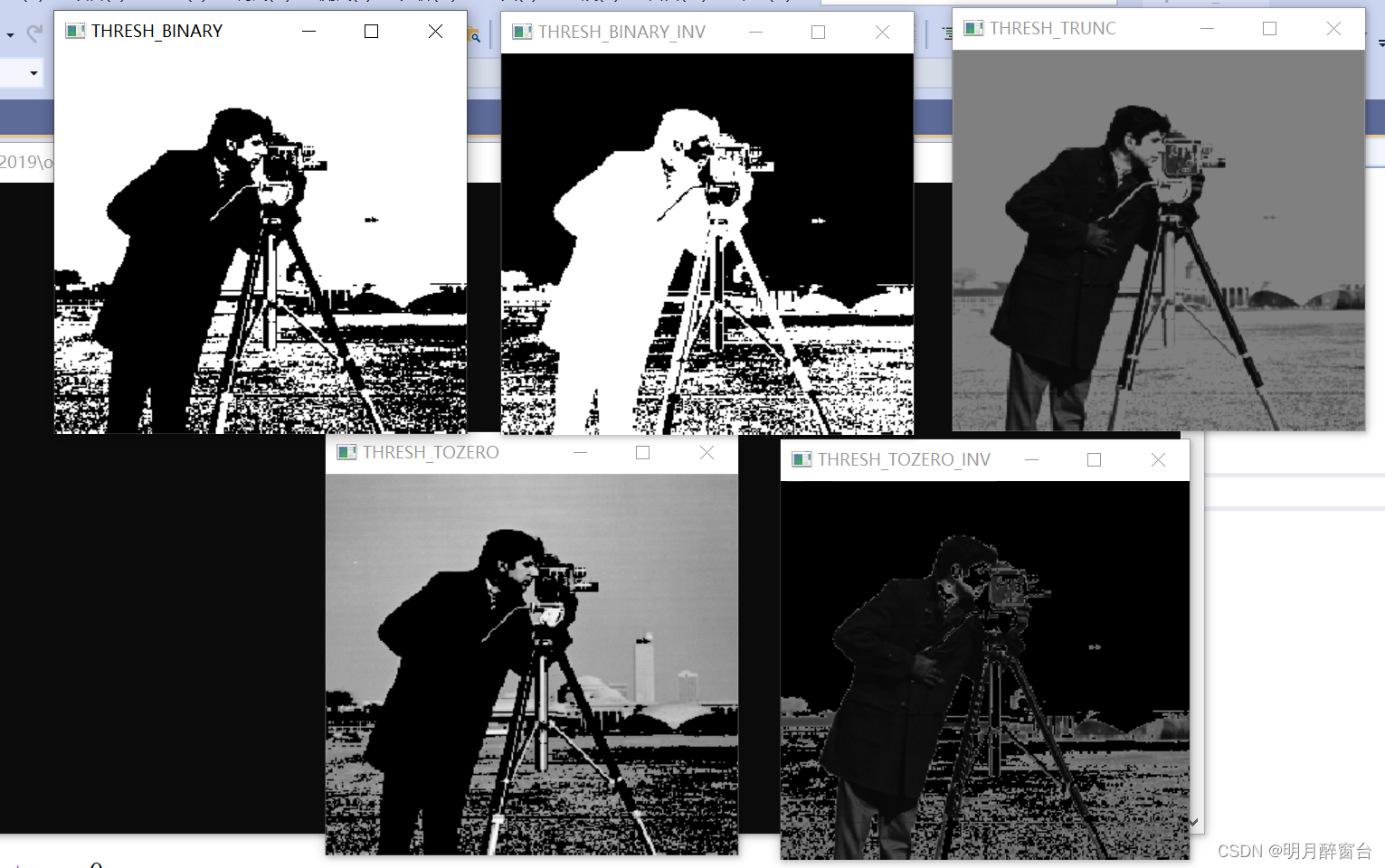Click the scrollbar down arrow right of THRESH_TOZERO_INV
Image resolution: width=1385 pixels, height=868 pixels.
pos(1194,822)
